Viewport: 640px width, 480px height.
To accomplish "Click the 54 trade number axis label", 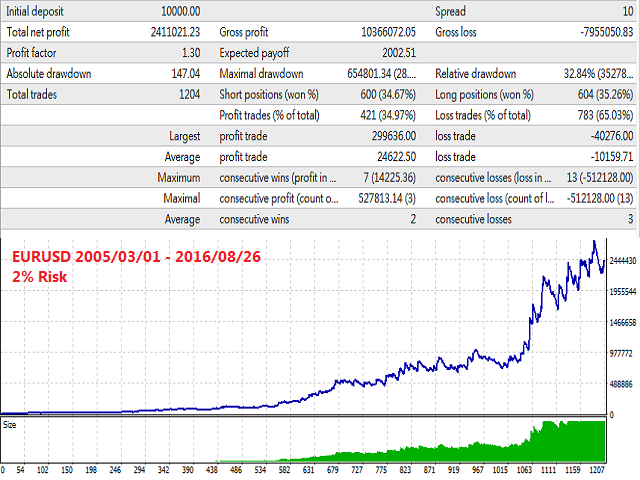I will pyautogui.click(x=20, y=470).
